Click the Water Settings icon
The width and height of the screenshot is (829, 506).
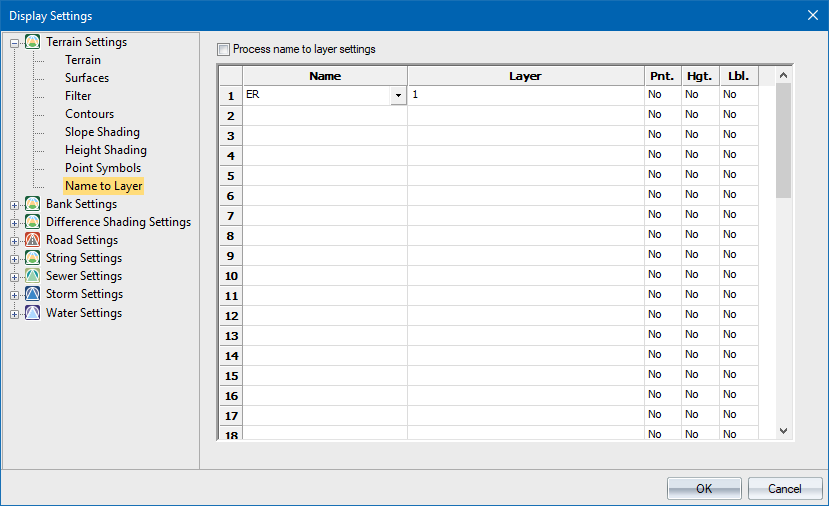point(32,313)
